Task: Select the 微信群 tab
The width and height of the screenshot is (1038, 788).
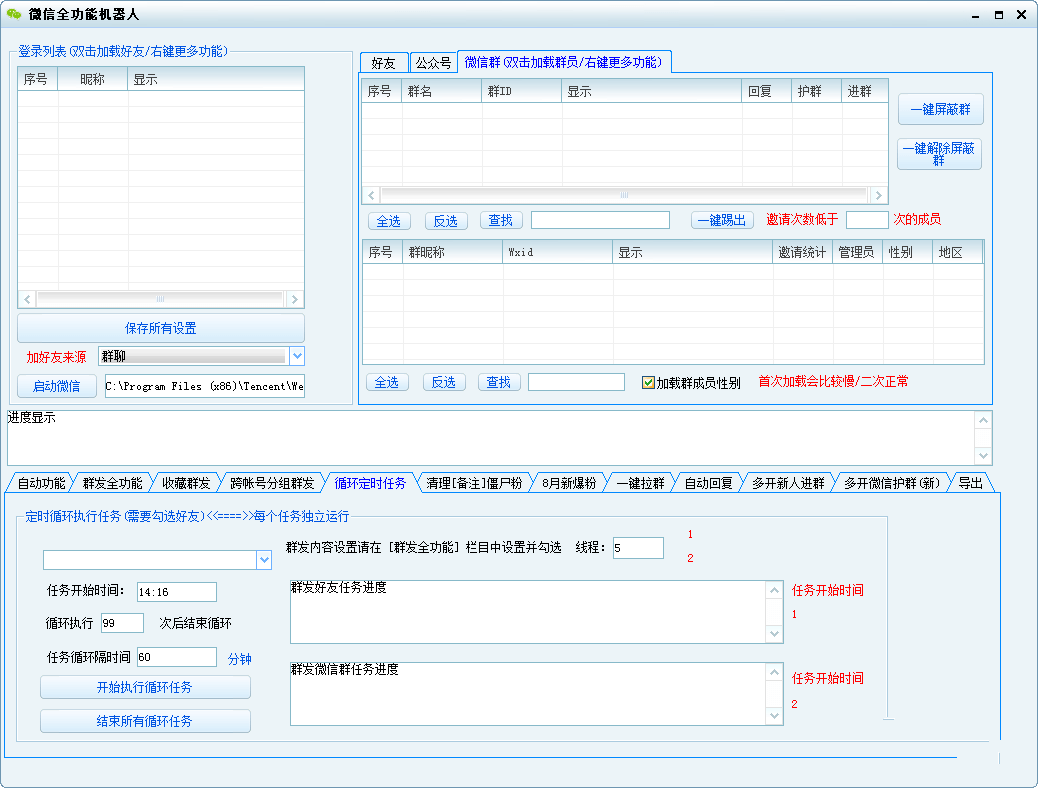Action: [x=563, y=62]
